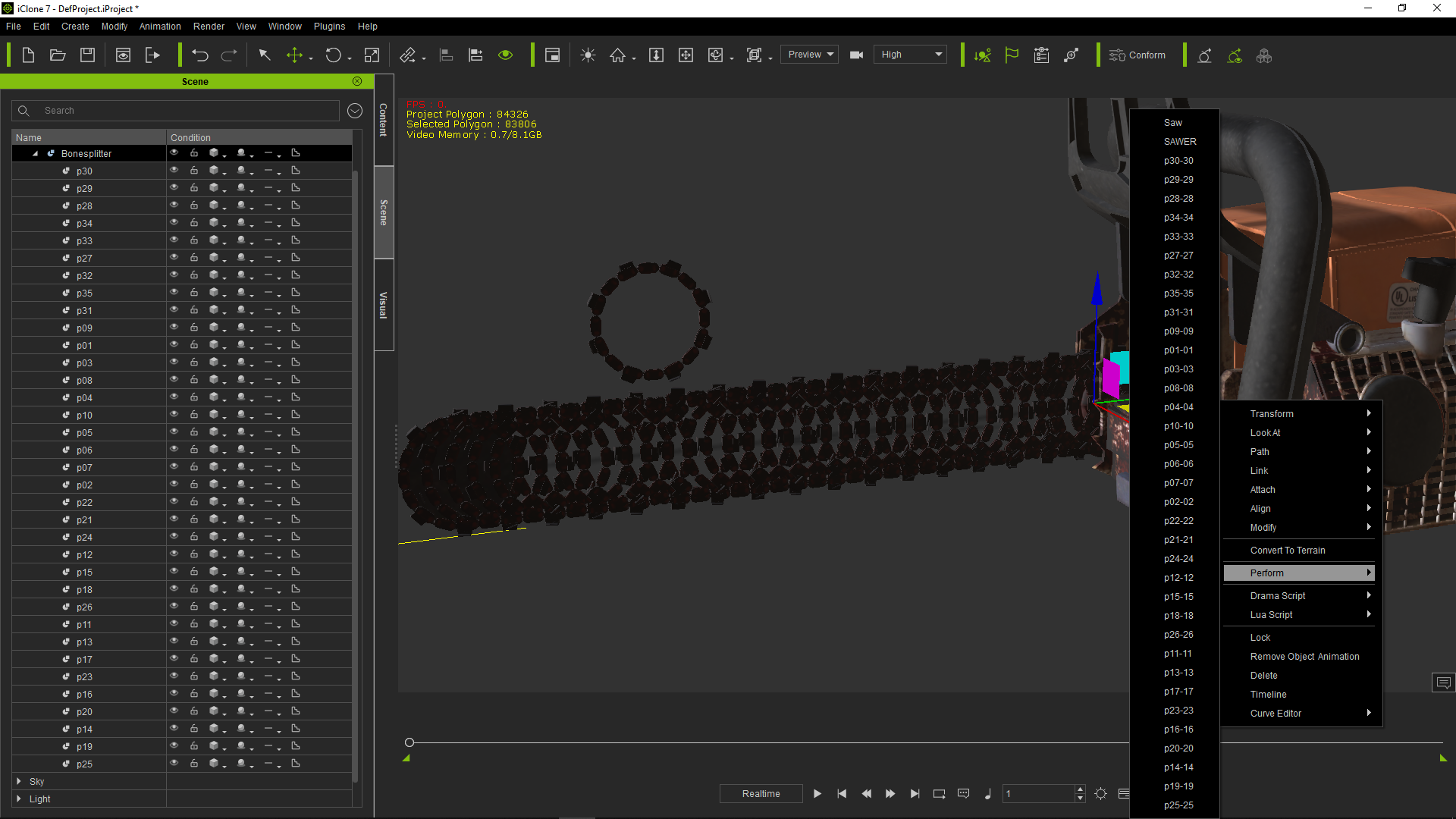1456x819 pixels.
Task: Click the Play button
Action: 817,794
